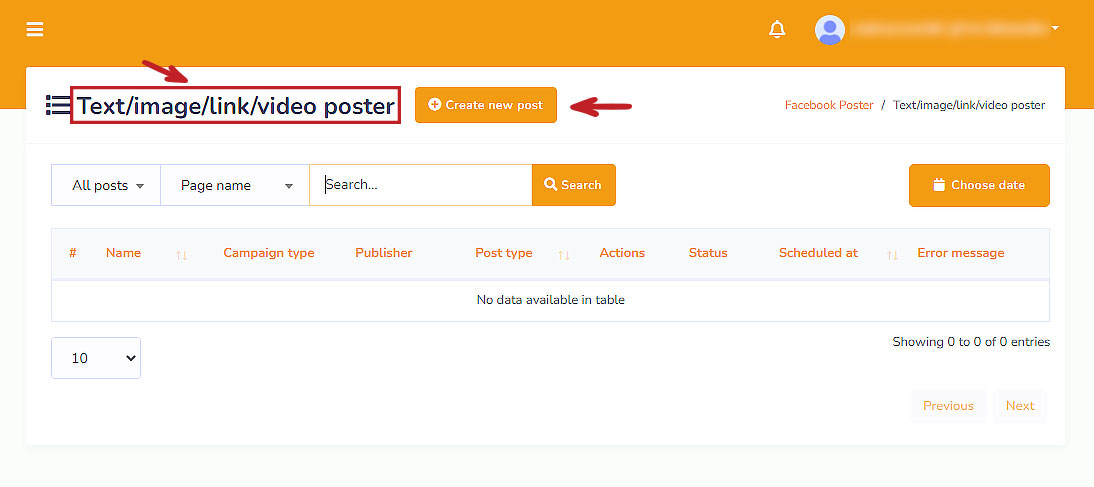Open the Page name dropdown
The image size is (1094, 487).
[x=235, y=185]
